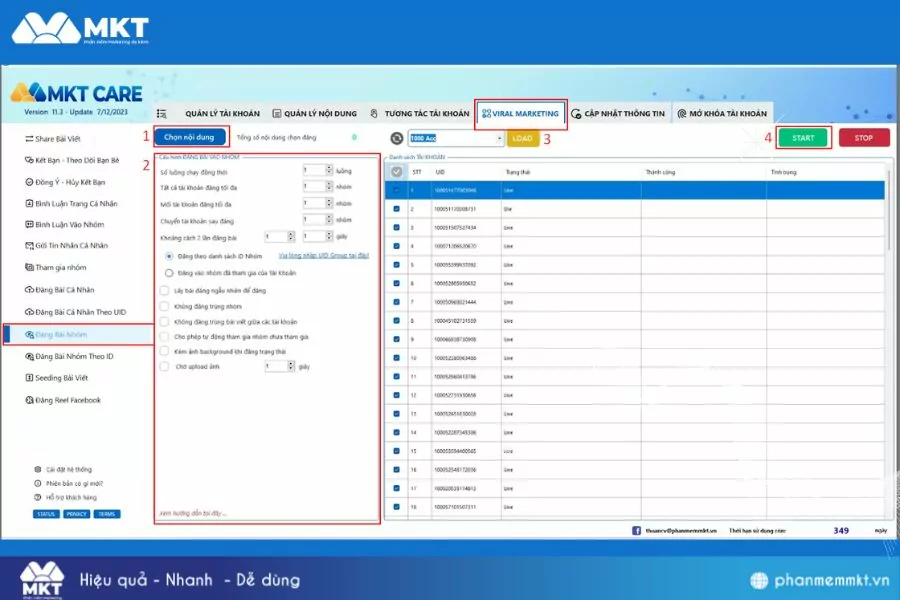The height and width of the screenshot is (600, 900).
Task: Click the refresh icon beside the 1000 Acc box
Action: [x=397, y=138]
